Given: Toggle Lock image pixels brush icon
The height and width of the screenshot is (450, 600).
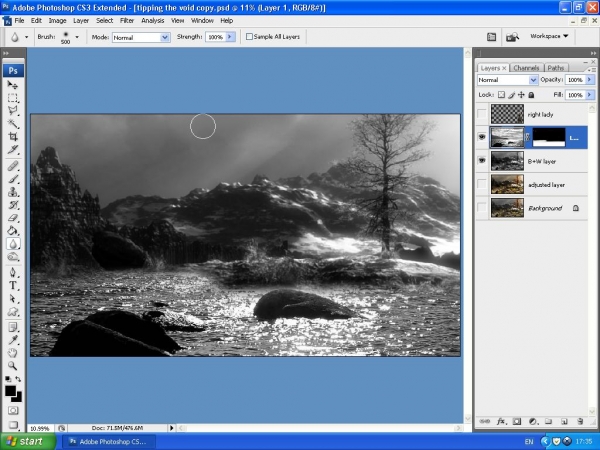Looking at the screenshot, I should (x=512, y=95).
